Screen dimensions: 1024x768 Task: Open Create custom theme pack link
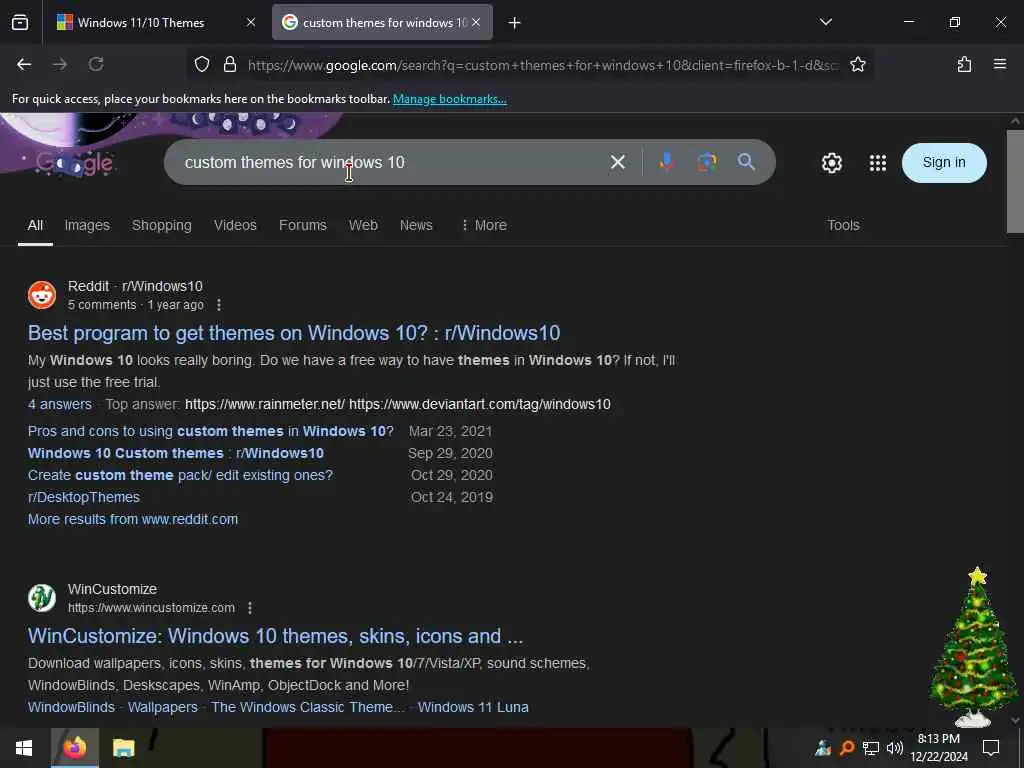pyautogui.click(x=180, y=475)
